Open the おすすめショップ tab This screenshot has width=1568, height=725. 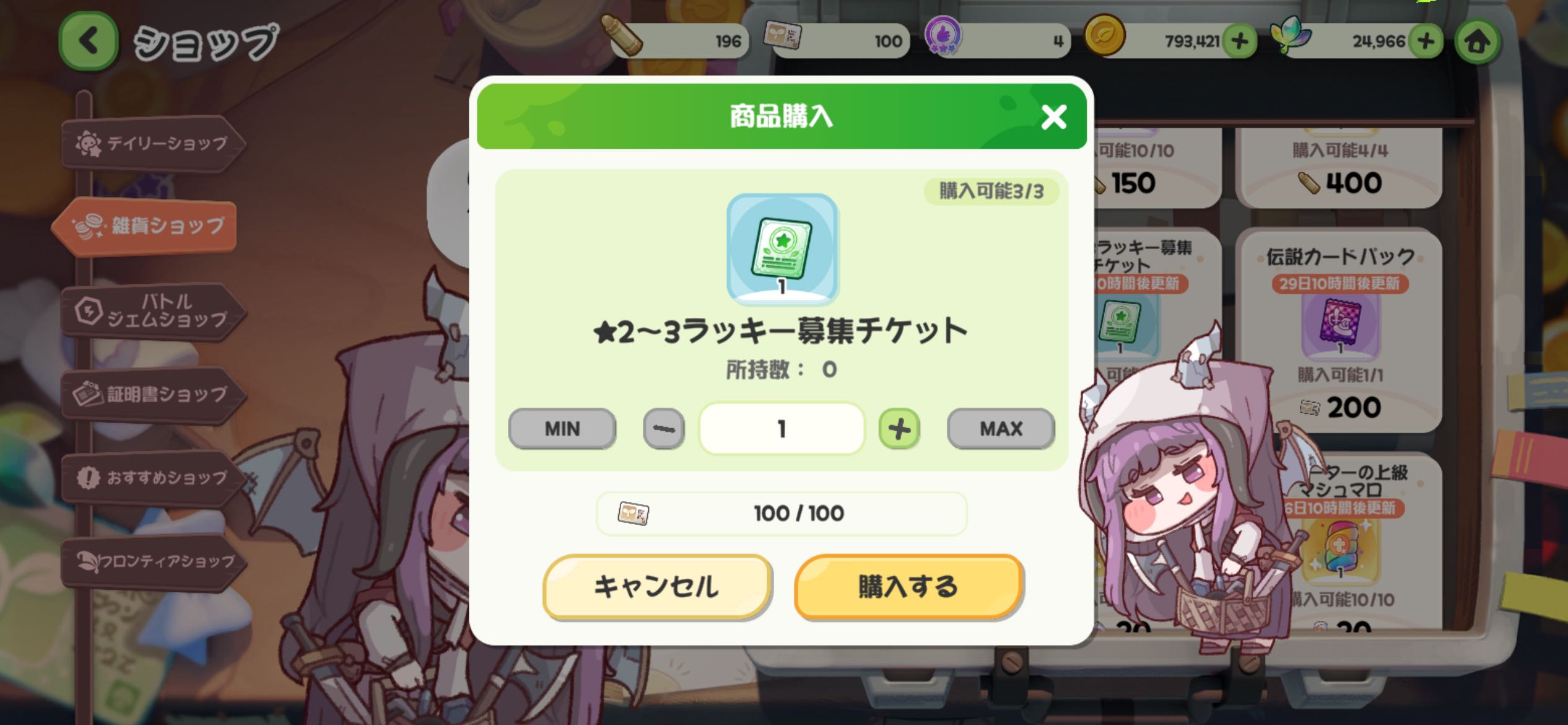coord(154,477)
